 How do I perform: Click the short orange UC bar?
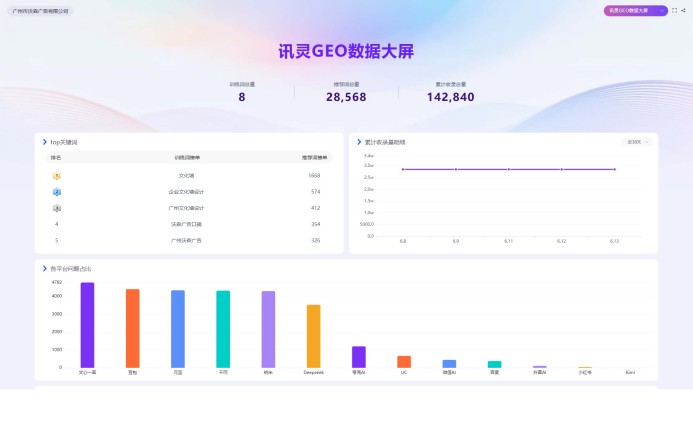pyautogui.click(x=404, y=362)
